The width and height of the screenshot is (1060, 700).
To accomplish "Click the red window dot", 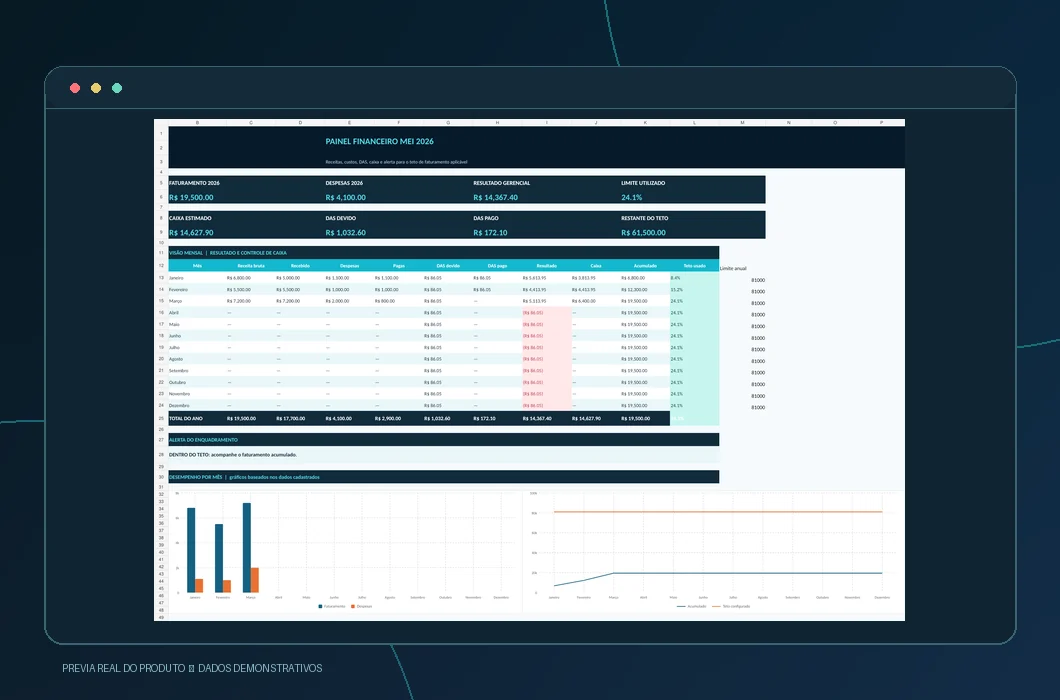I will pos(75,88).
